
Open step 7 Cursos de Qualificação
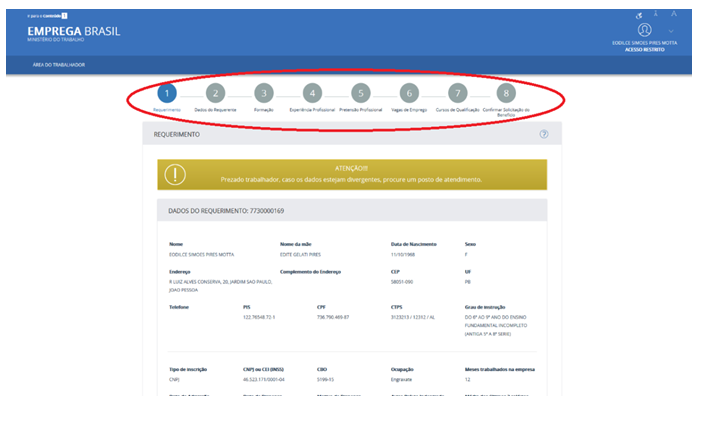tap(457, 93)
